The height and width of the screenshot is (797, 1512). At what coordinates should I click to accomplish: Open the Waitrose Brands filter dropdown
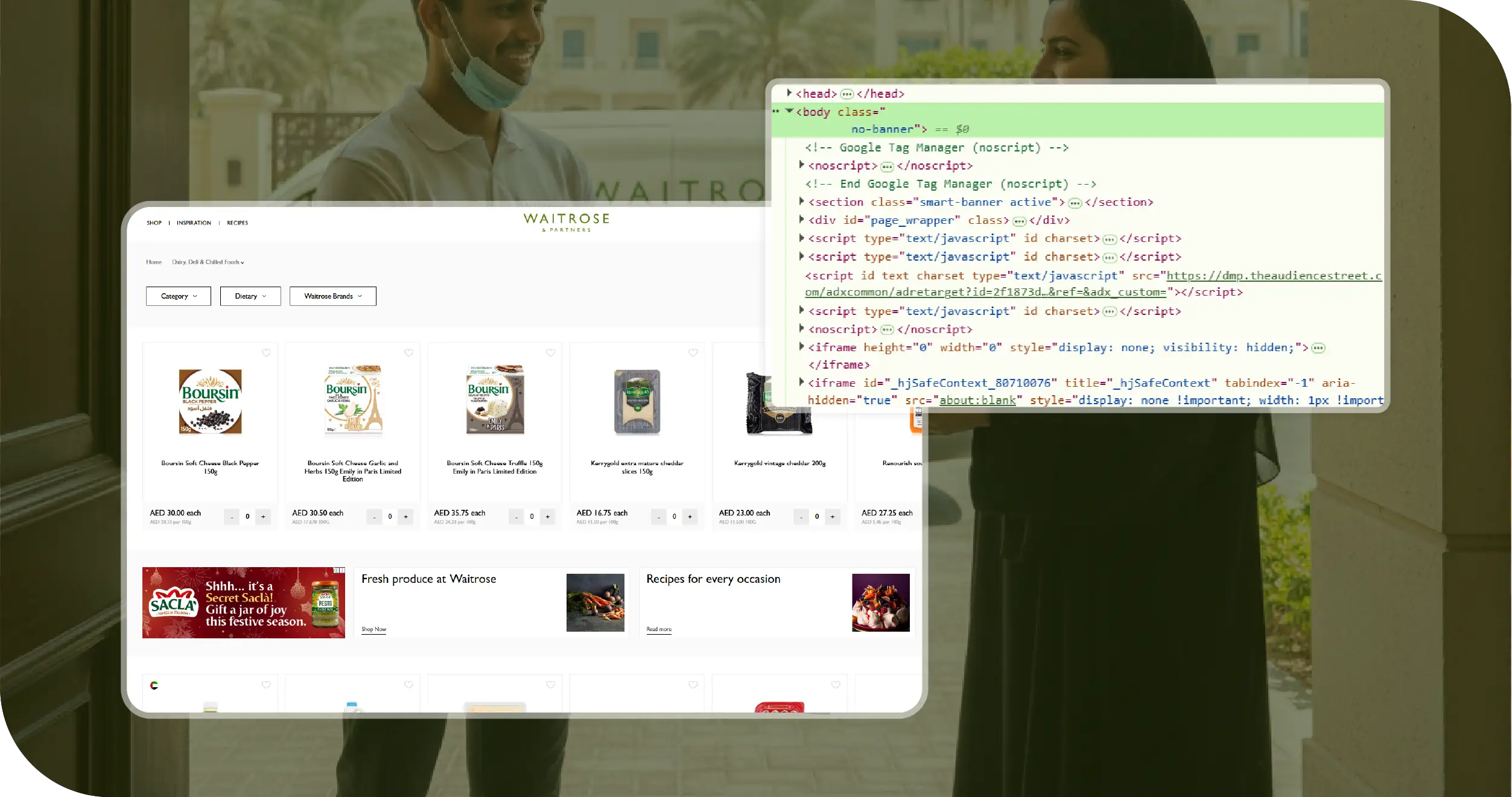pyautogui.click(x=332, y=296)
